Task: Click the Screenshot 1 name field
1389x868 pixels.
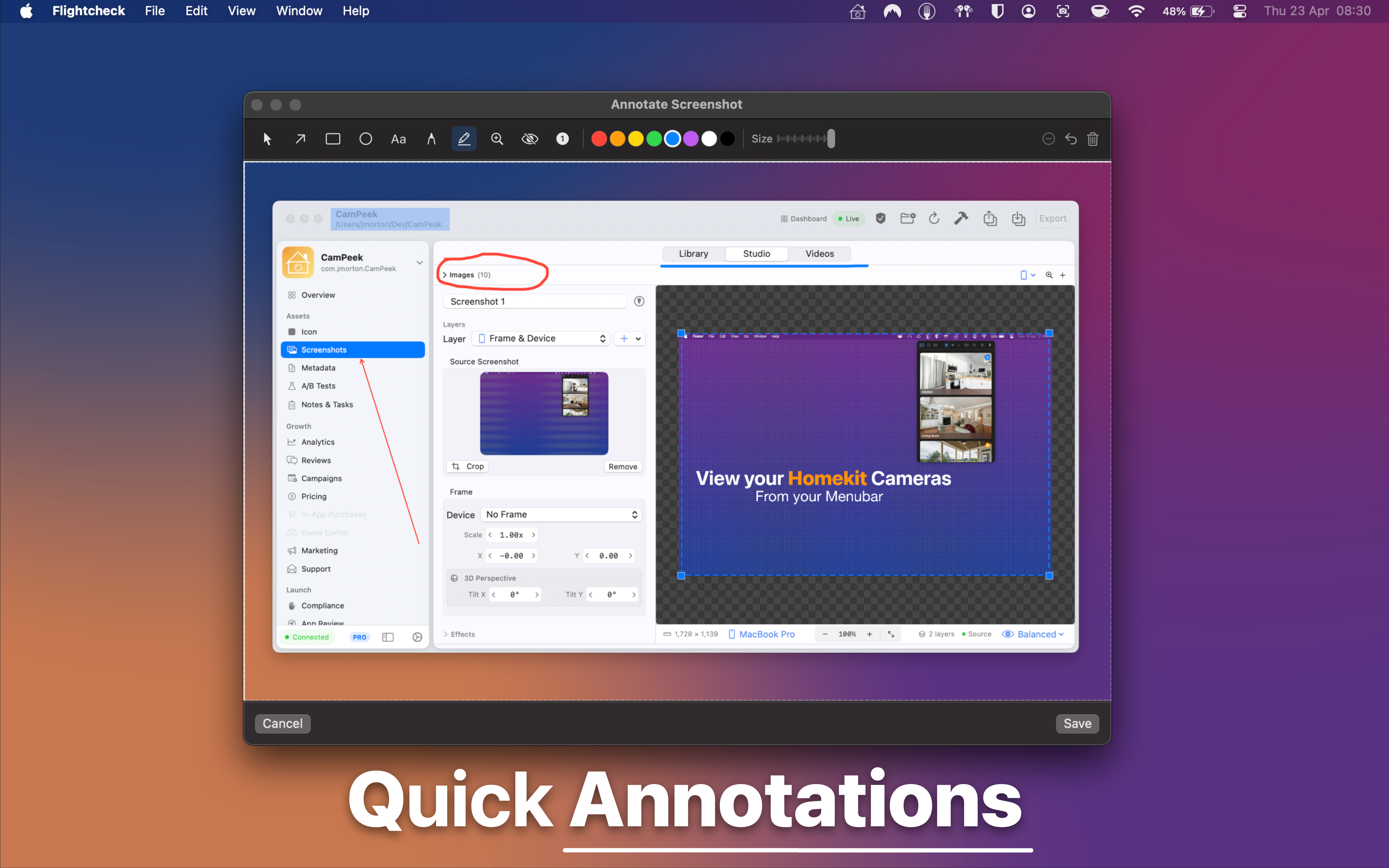Action: 534,301
